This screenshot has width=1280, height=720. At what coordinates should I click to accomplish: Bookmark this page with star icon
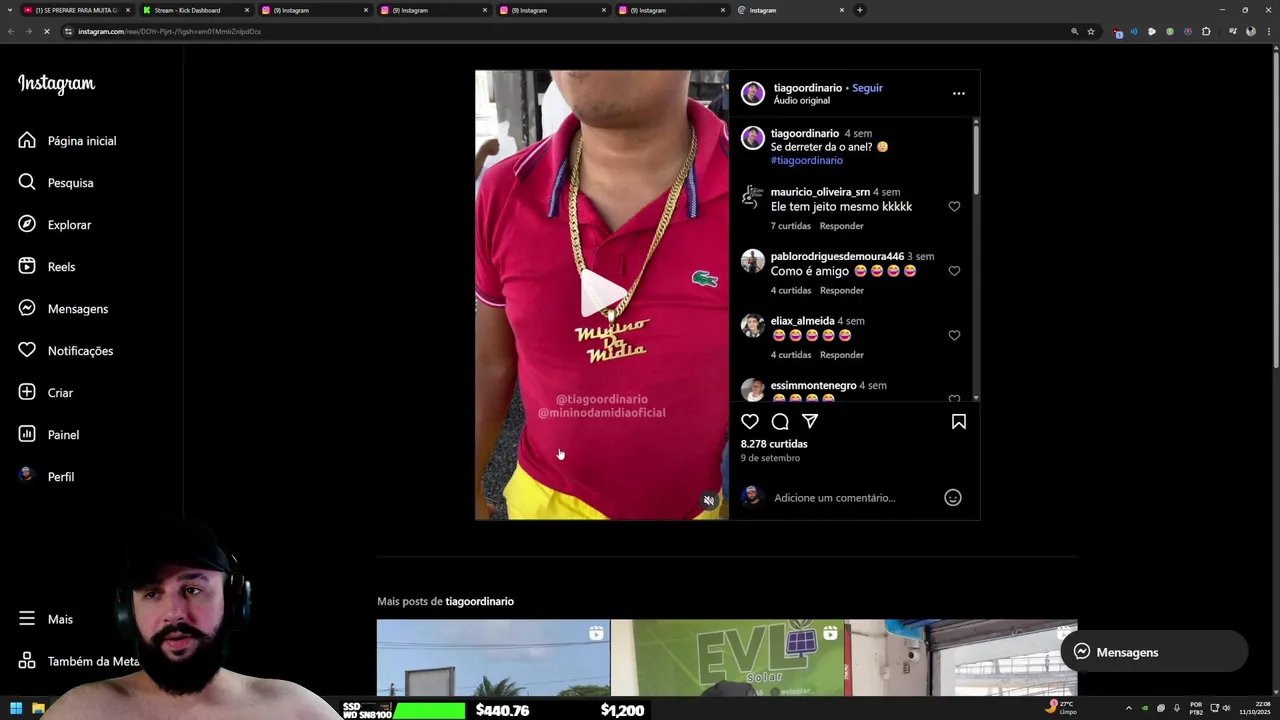tap(1091, 31)
